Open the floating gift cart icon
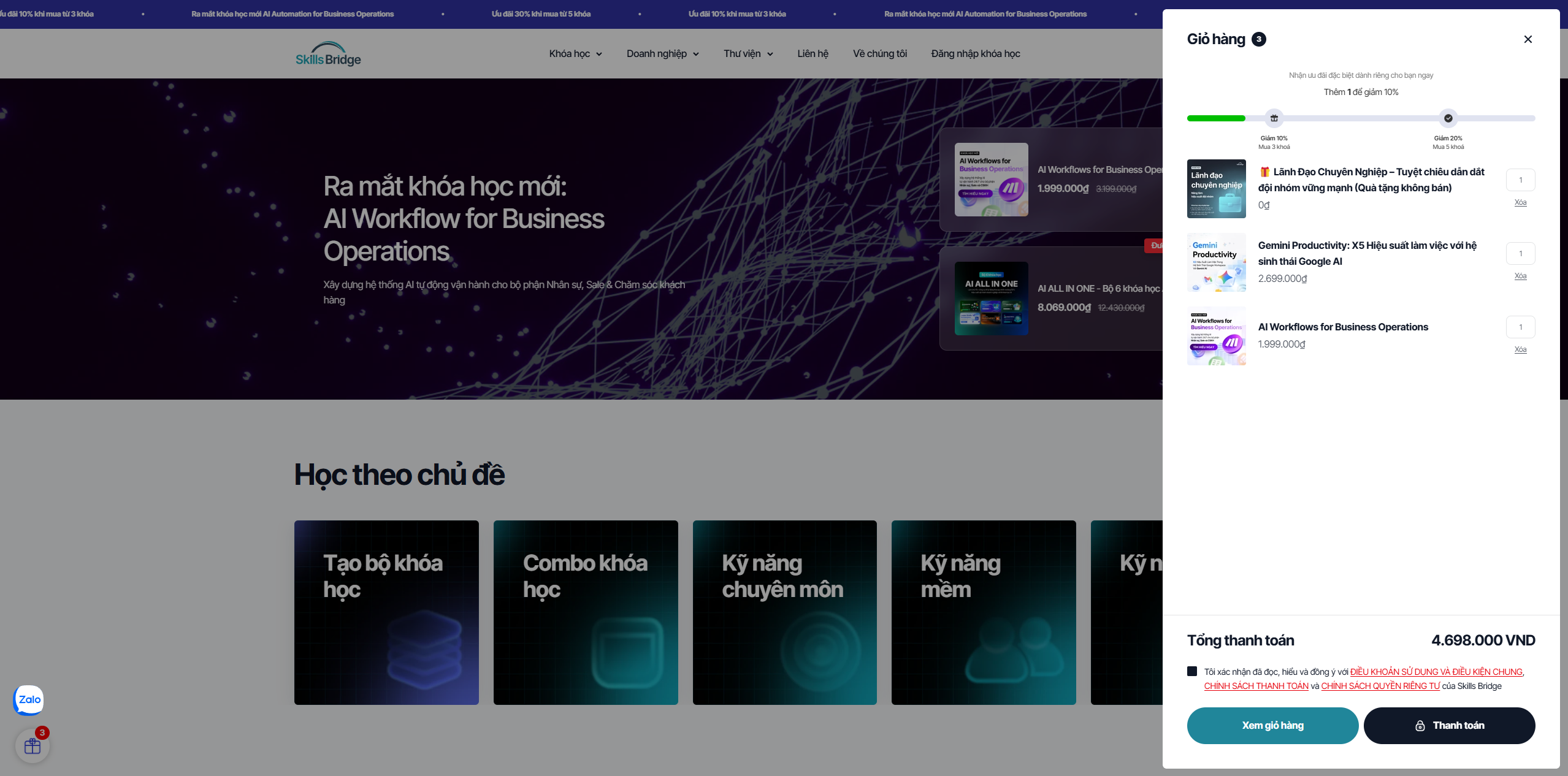Viewport: 1568px width, 776px height. pos(33,746)
